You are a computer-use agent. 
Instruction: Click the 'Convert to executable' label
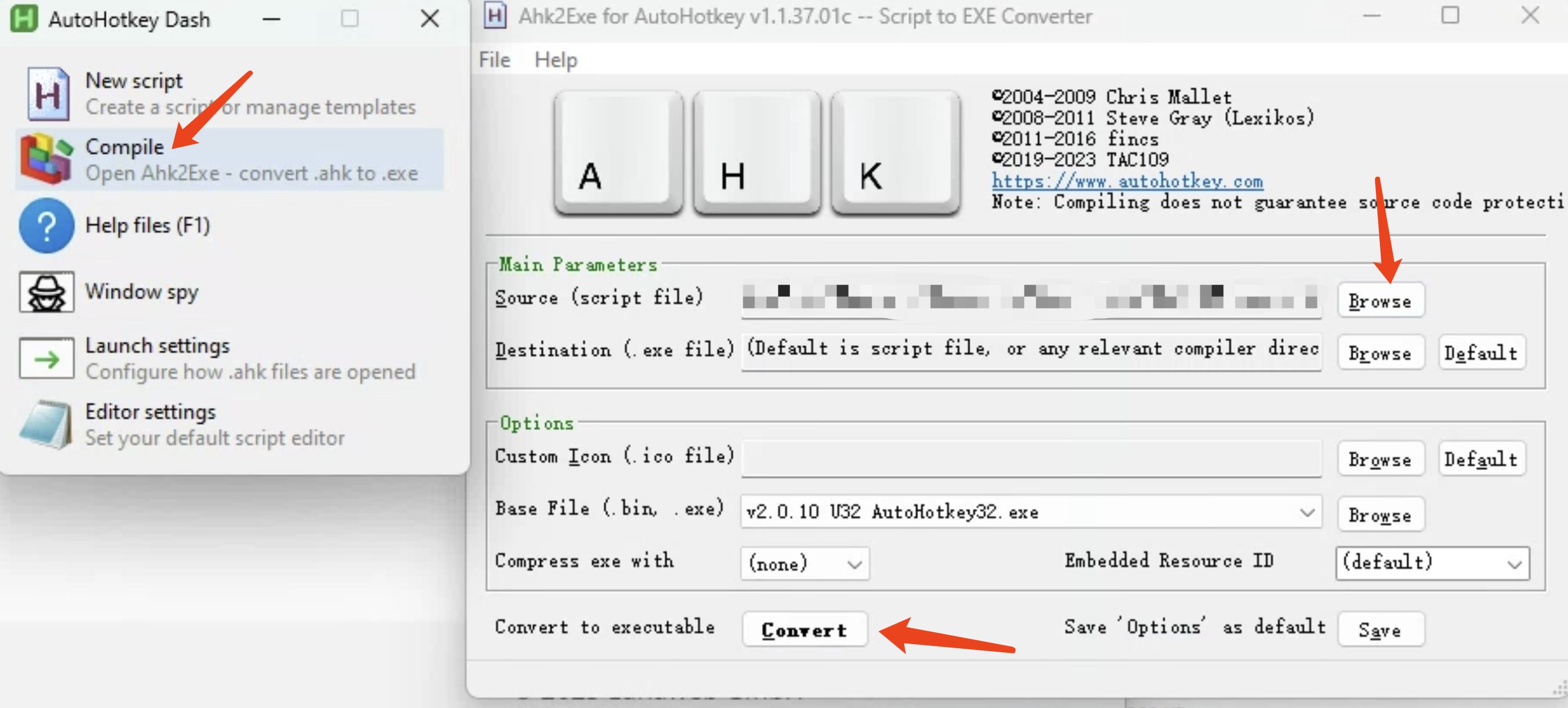click(x=605, y=627)
